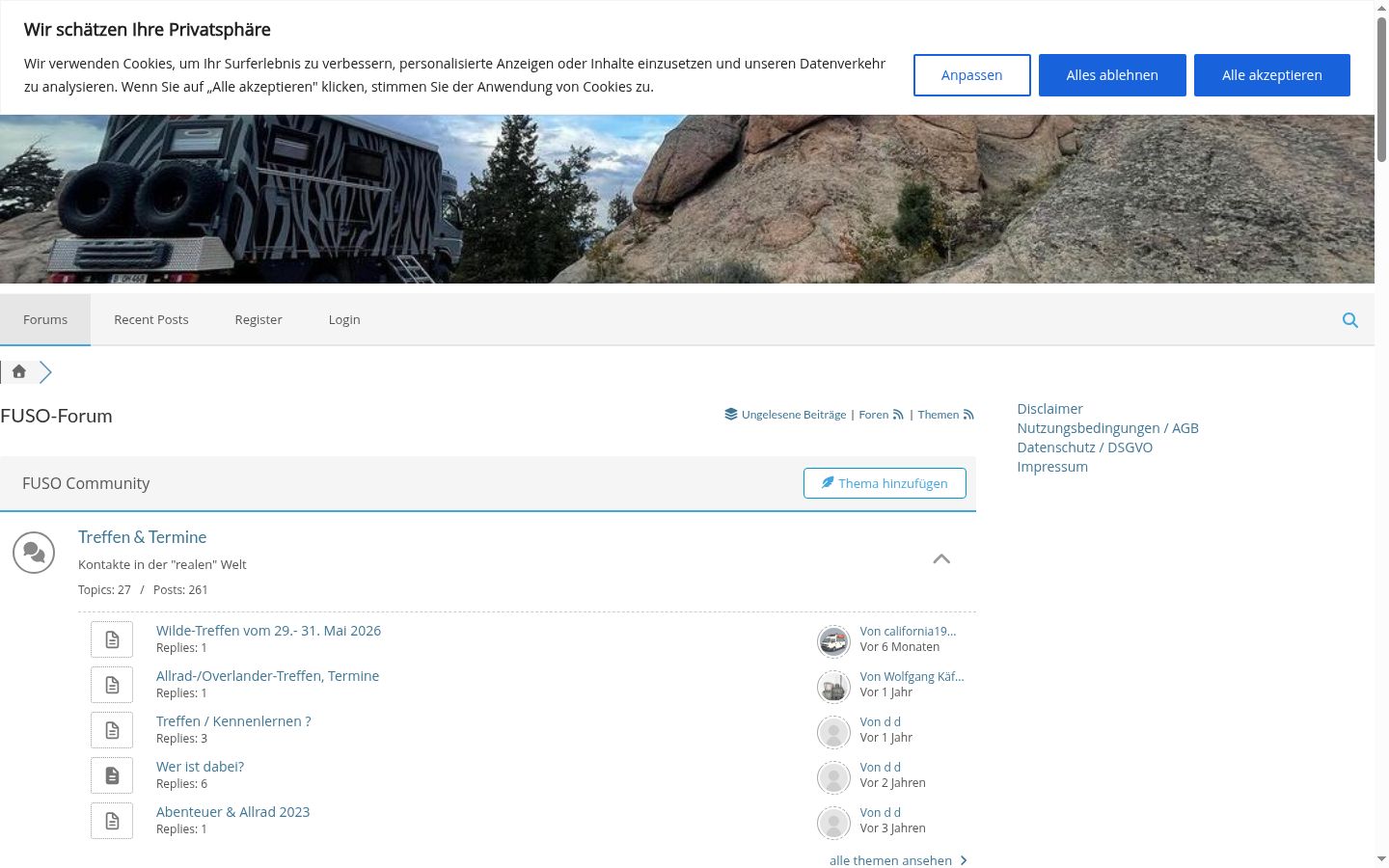
Task: Click the Treffen & Termine forum bubble icon
Action: (x=34, y=553)
